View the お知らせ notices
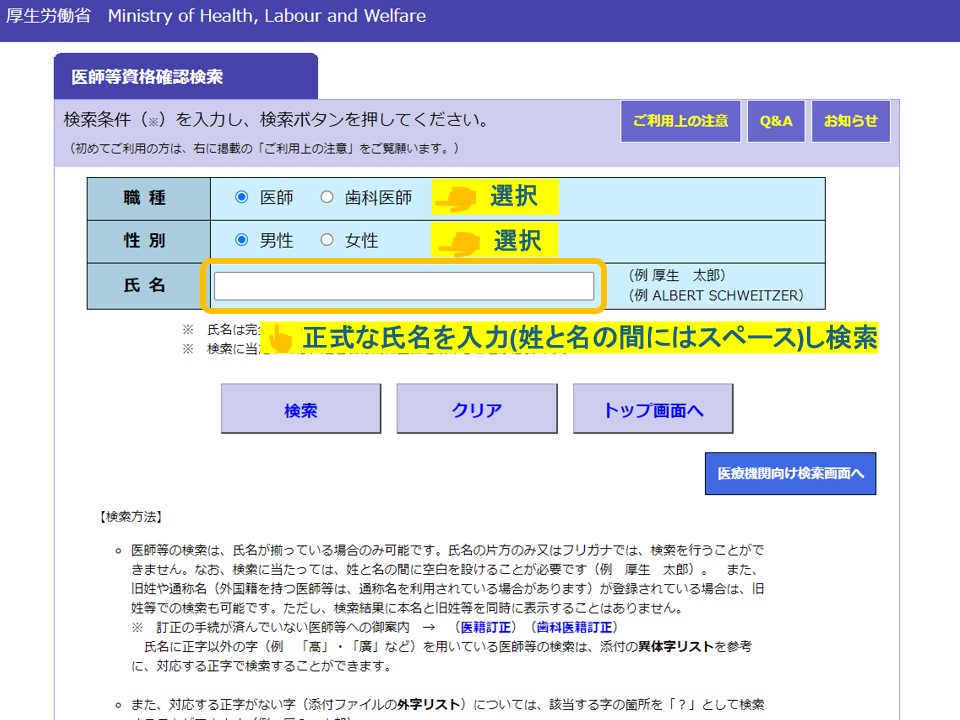Viewport: 960px width, 720px height. click(x=850, y=121)
